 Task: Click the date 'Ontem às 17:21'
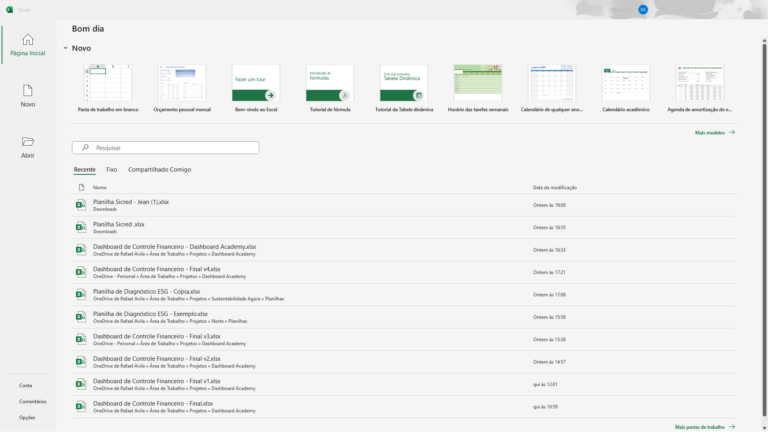tap(549, 272)
